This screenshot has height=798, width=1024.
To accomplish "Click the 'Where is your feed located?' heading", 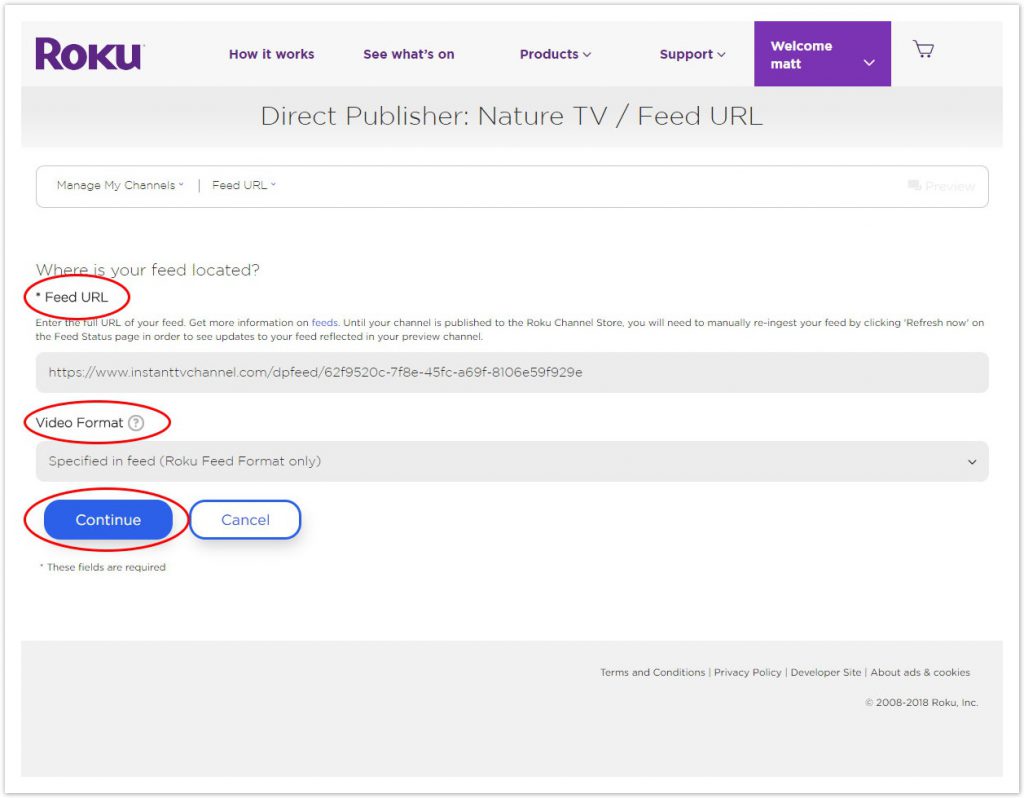I will (148, 270).
